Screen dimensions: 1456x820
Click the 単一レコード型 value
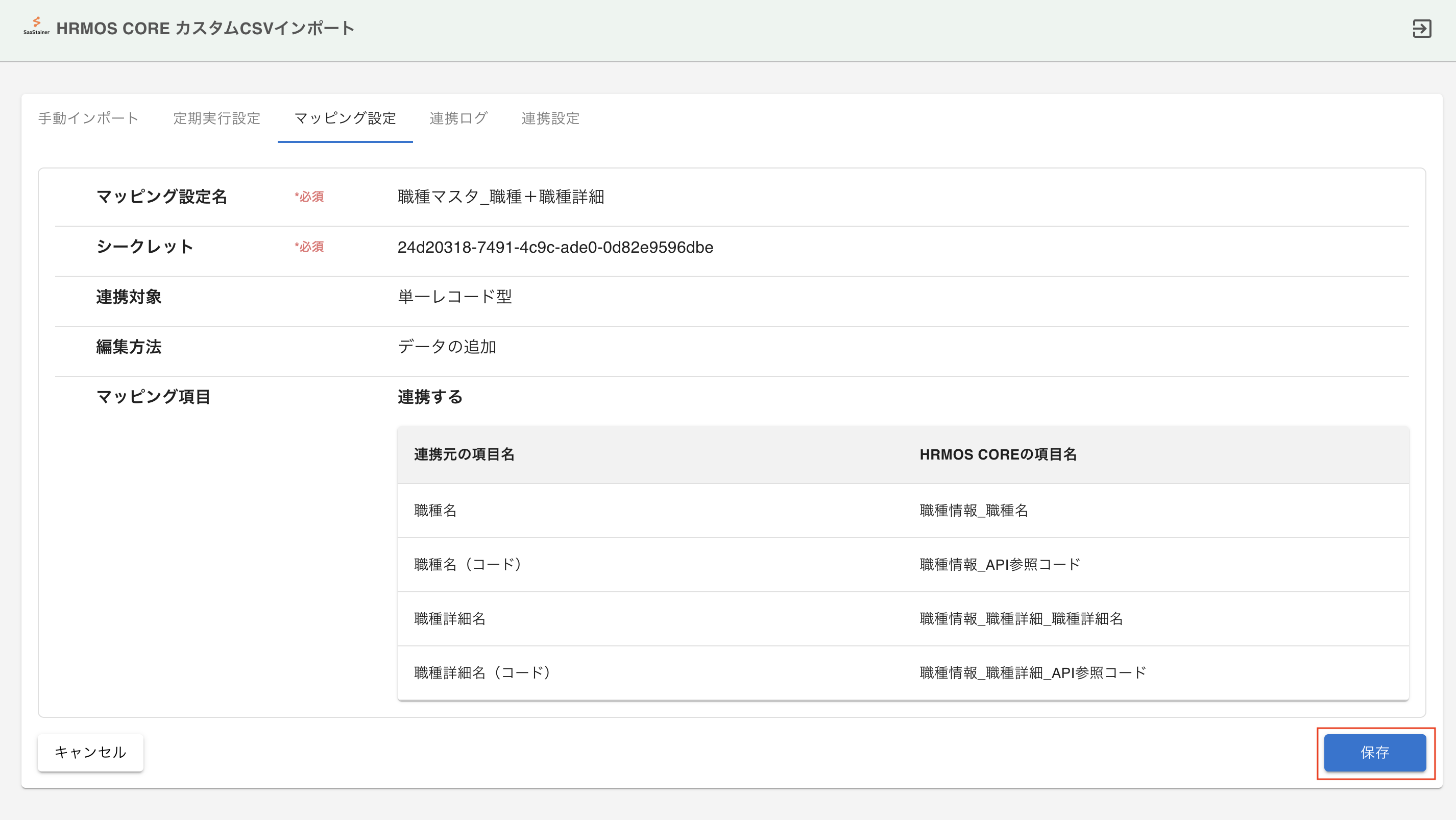click(454, 297)
